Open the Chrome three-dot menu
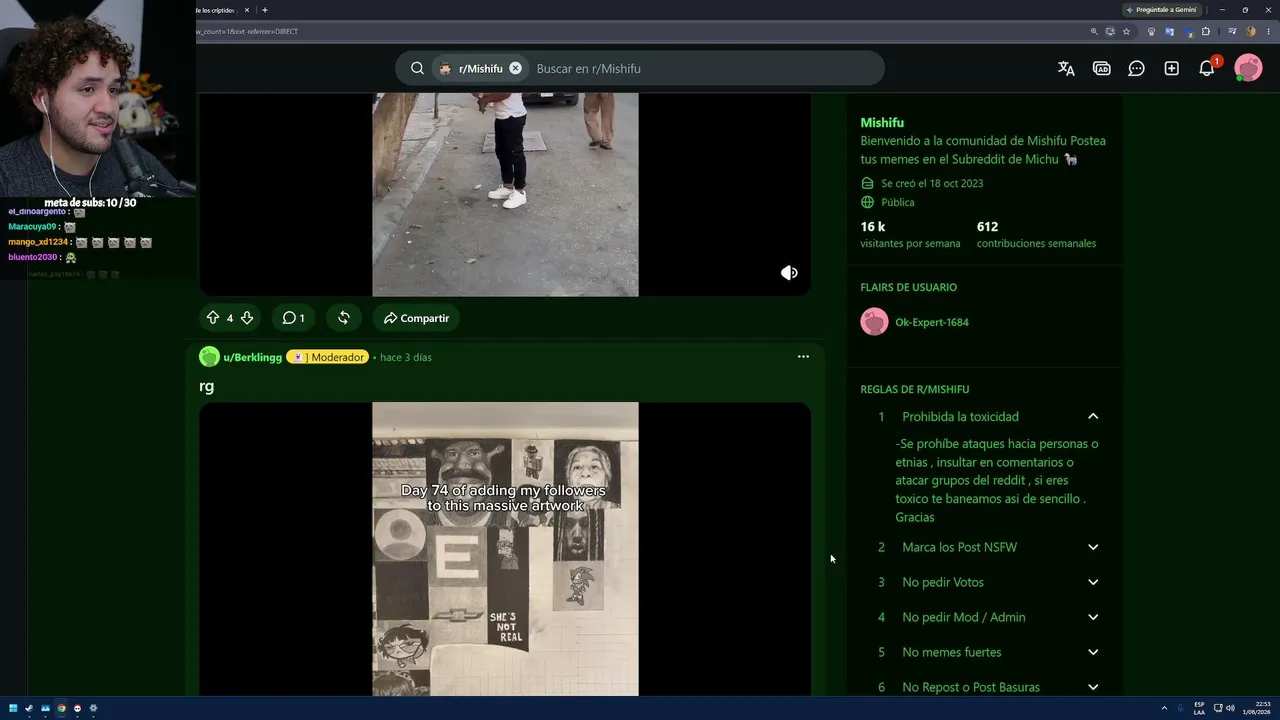 [x=1268, y=31]
